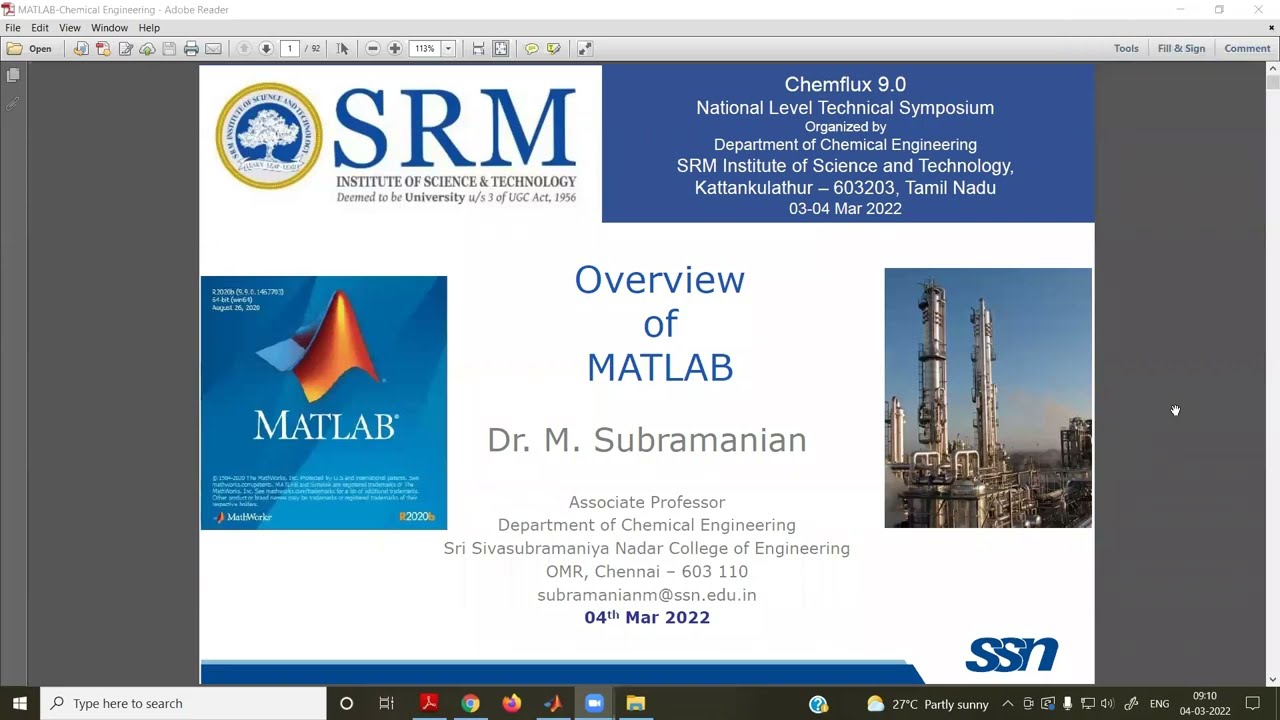Click the edit PDF document icon
This screenshot has width=1280, height=720.
coord(125,48)
